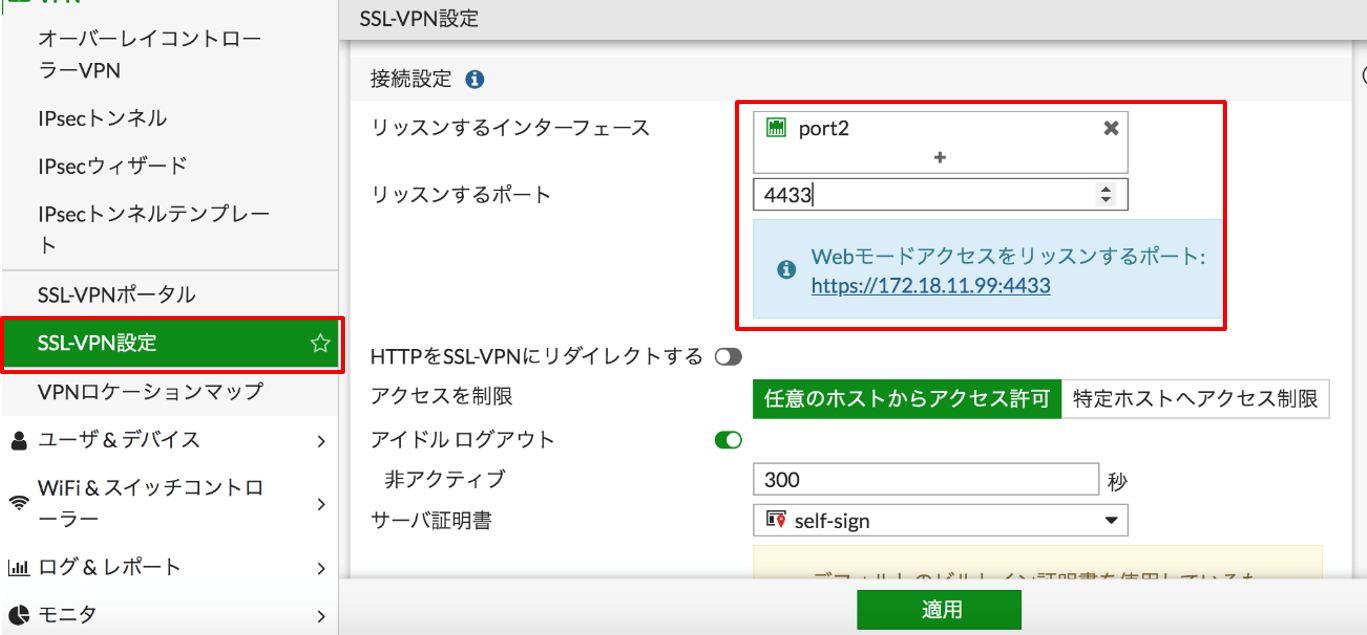Click the モニタ pie chart icon
Image resolution: width=1367 pixels, height=635 pixels.
pyautogui.click(x=18, y=614)
